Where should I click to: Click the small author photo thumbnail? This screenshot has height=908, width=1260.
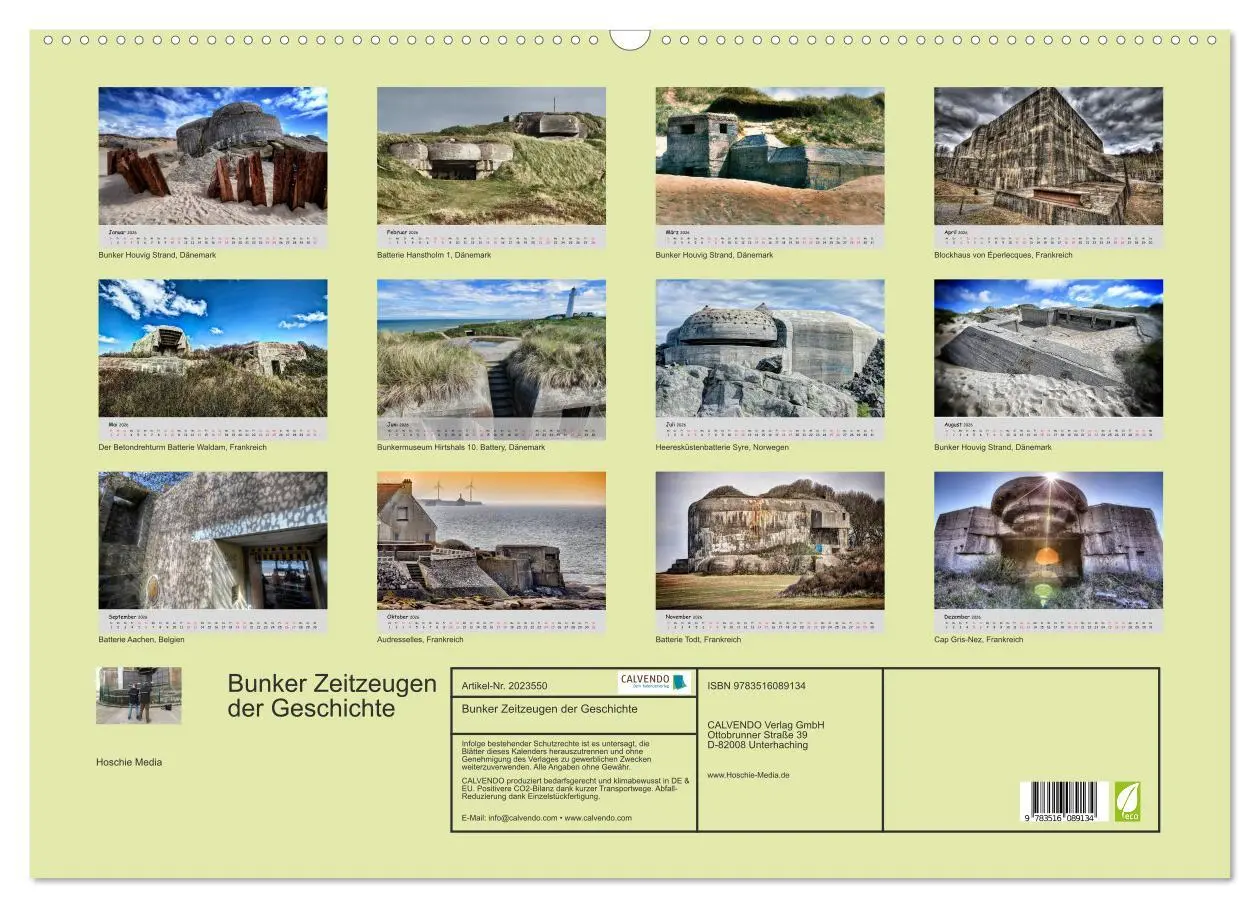[x=139, y=695]
